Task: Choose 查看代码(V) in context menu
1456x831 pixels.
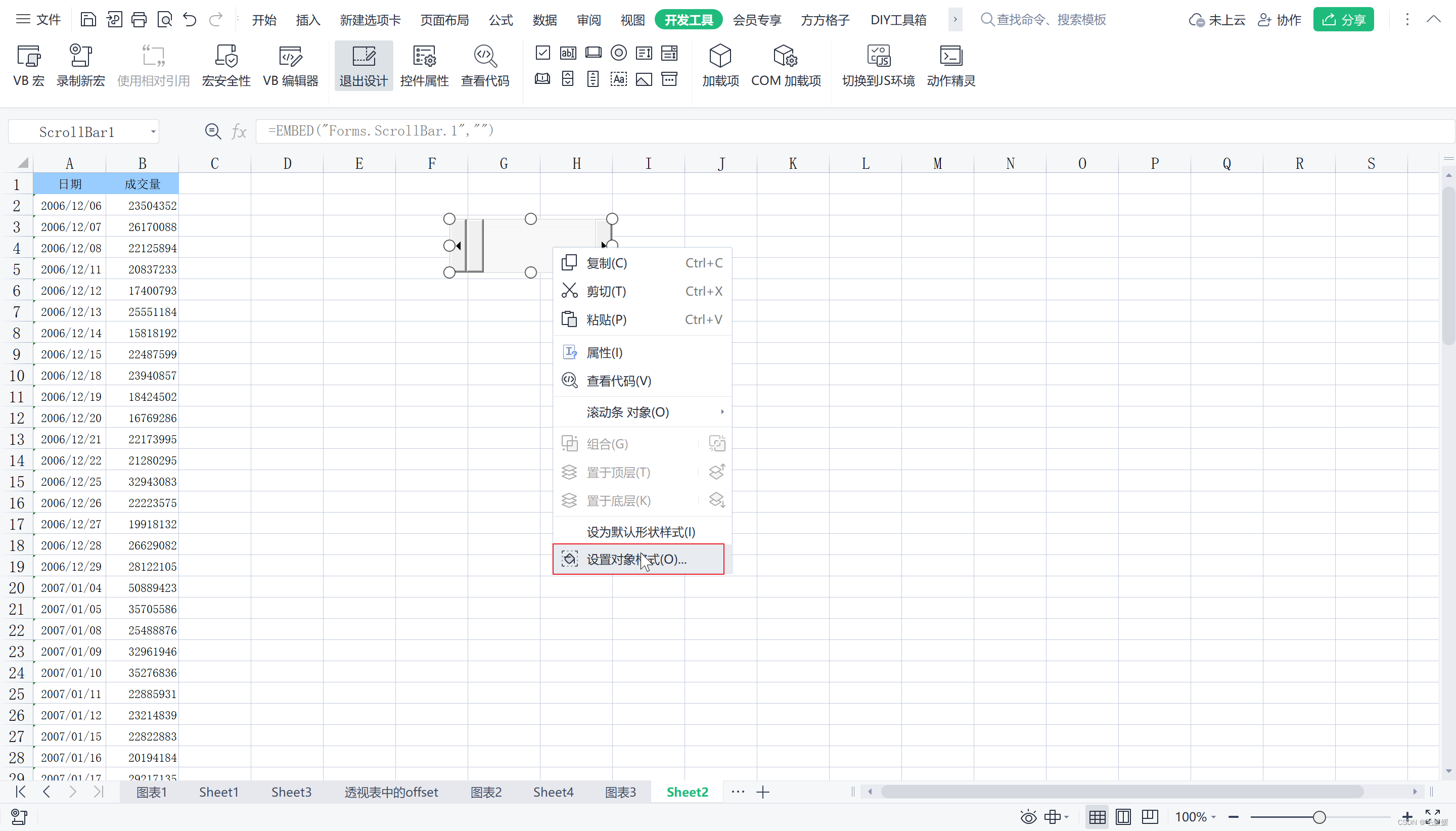Action: click(642, 381)
